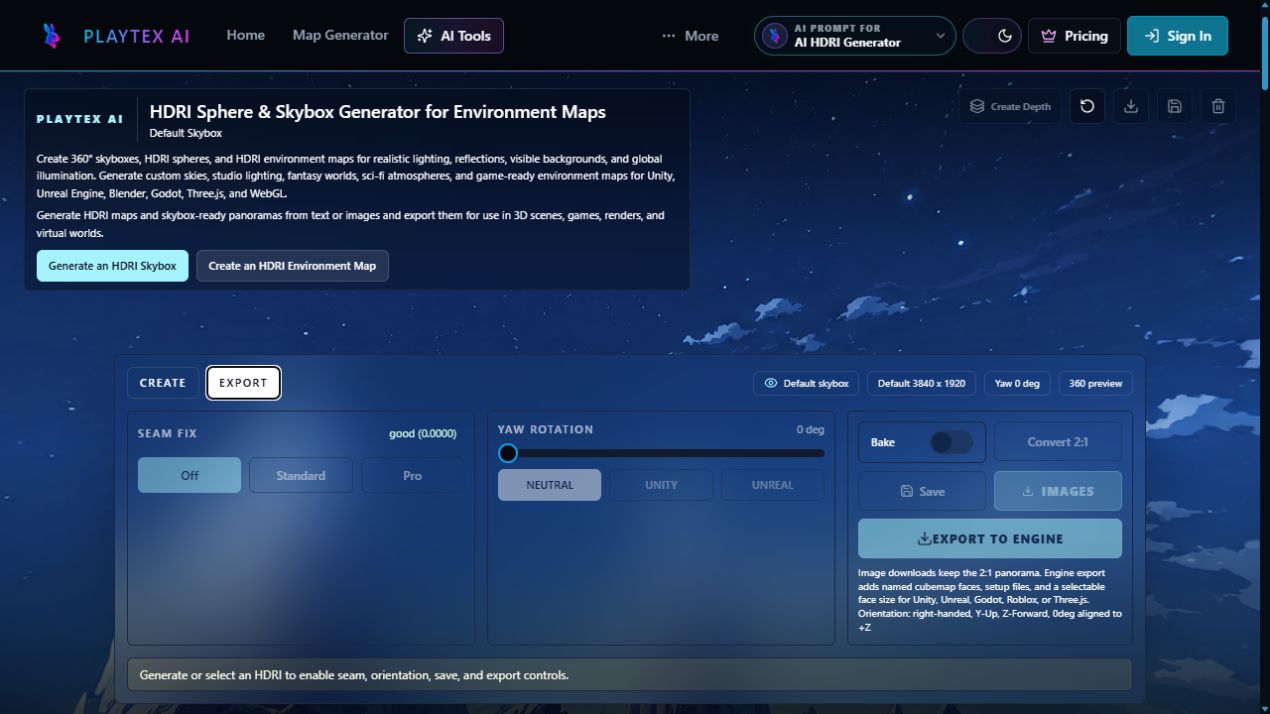Image resolution: width=1270 pixels, height=714 pixels.
Task: Toggle the Bake switch
Action: tap(951, 442)
